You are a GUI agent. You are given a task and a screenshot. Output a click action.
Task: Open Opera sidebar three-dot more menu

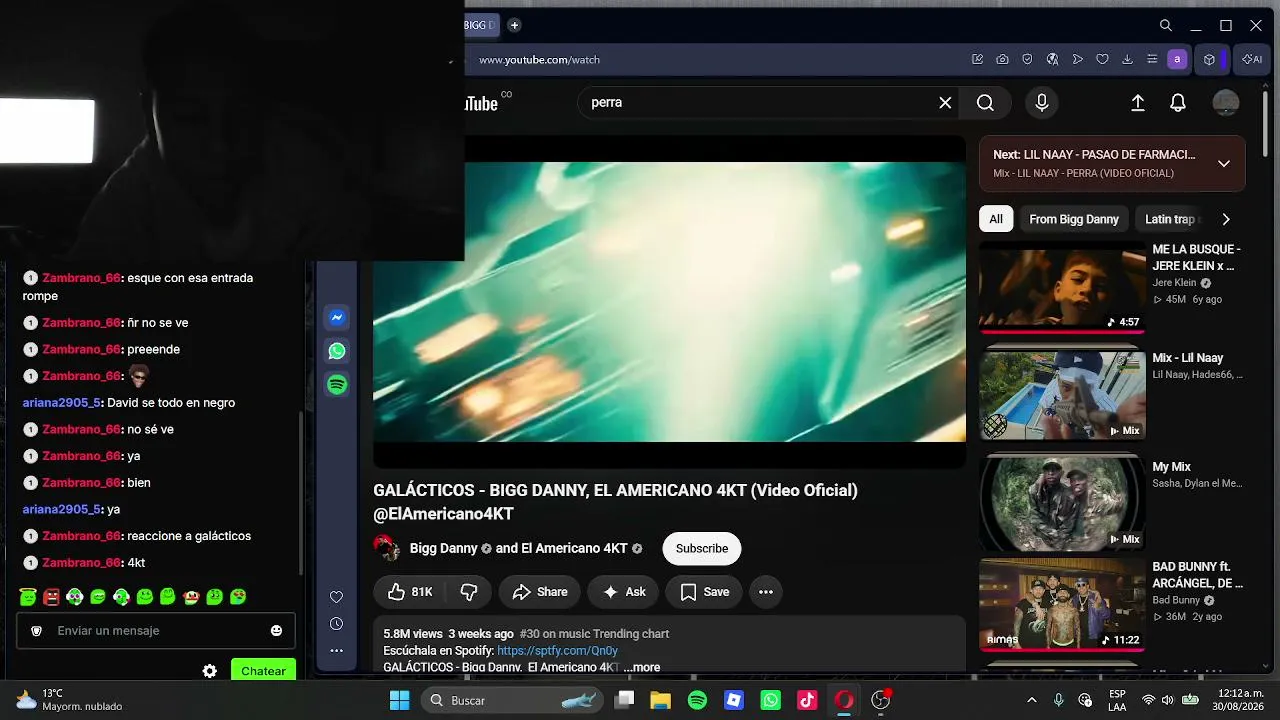(337, 651)
